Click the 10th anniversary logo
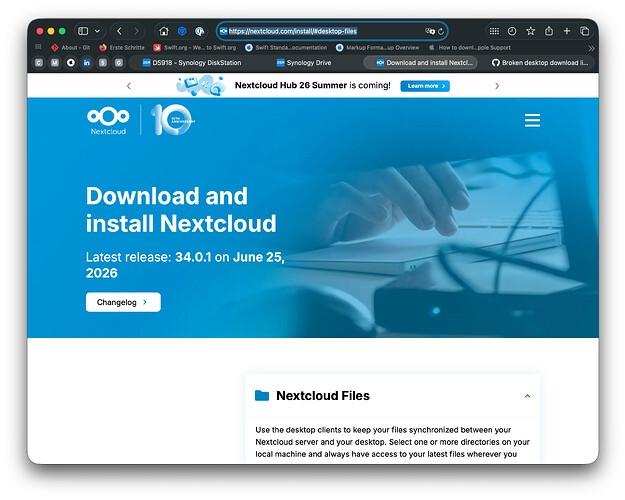Image resolution: width=625 pixels, height=500 pixels. pos(173,120)
